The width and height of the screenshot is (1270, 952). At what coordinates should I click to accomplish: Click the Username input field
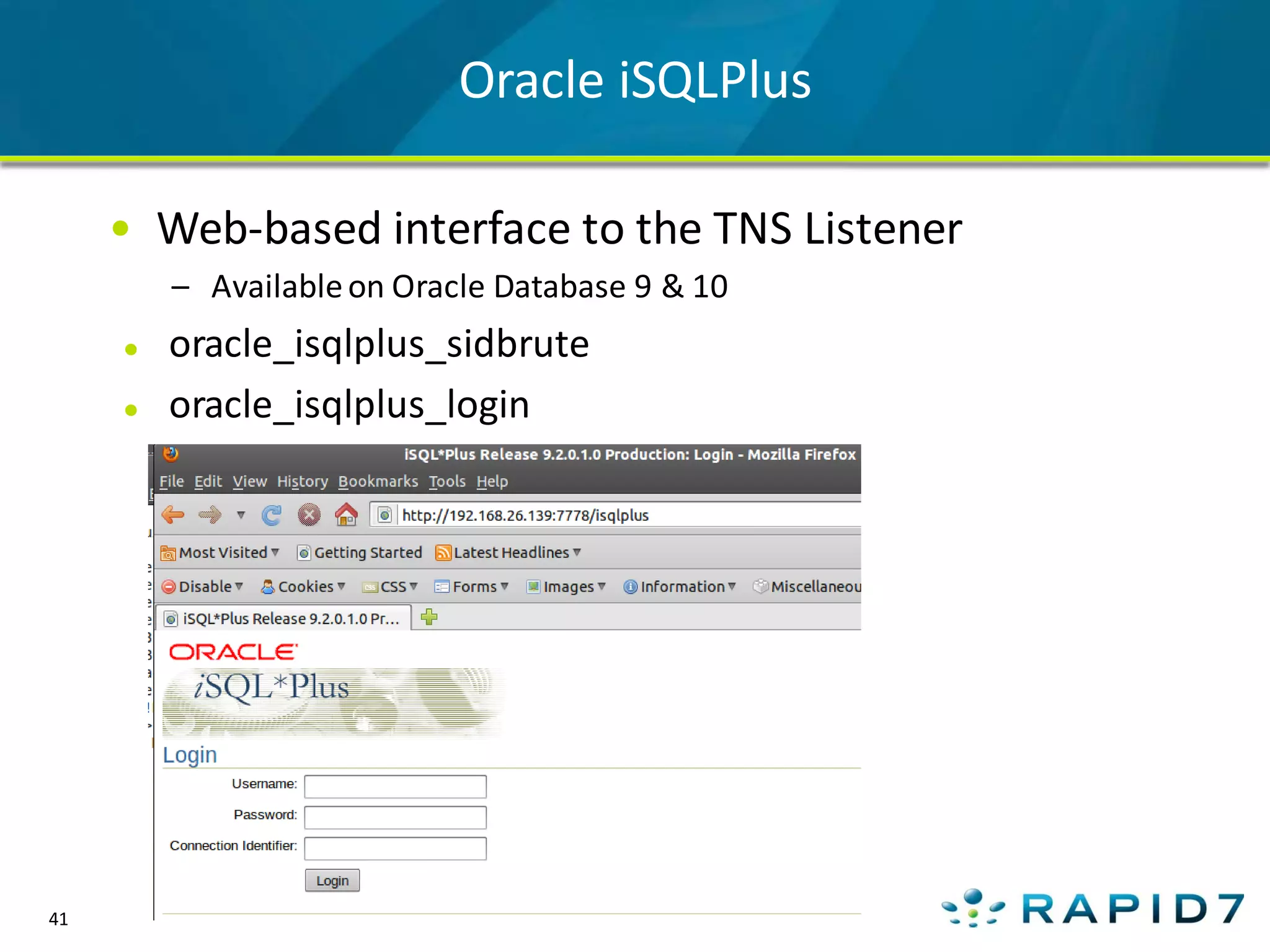(x=396, y=787)
